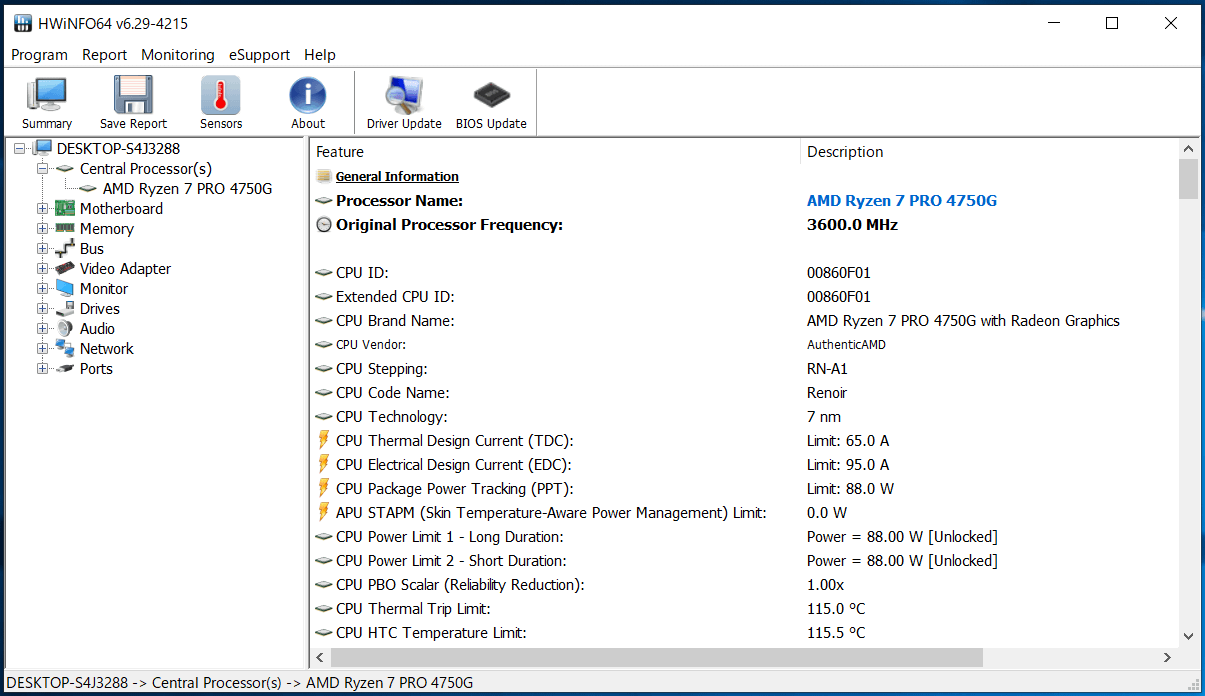The image size is (1205, 696).
Task: Click the horizontal scrollbar right arrow
Action: click(x=1167, y=657)
